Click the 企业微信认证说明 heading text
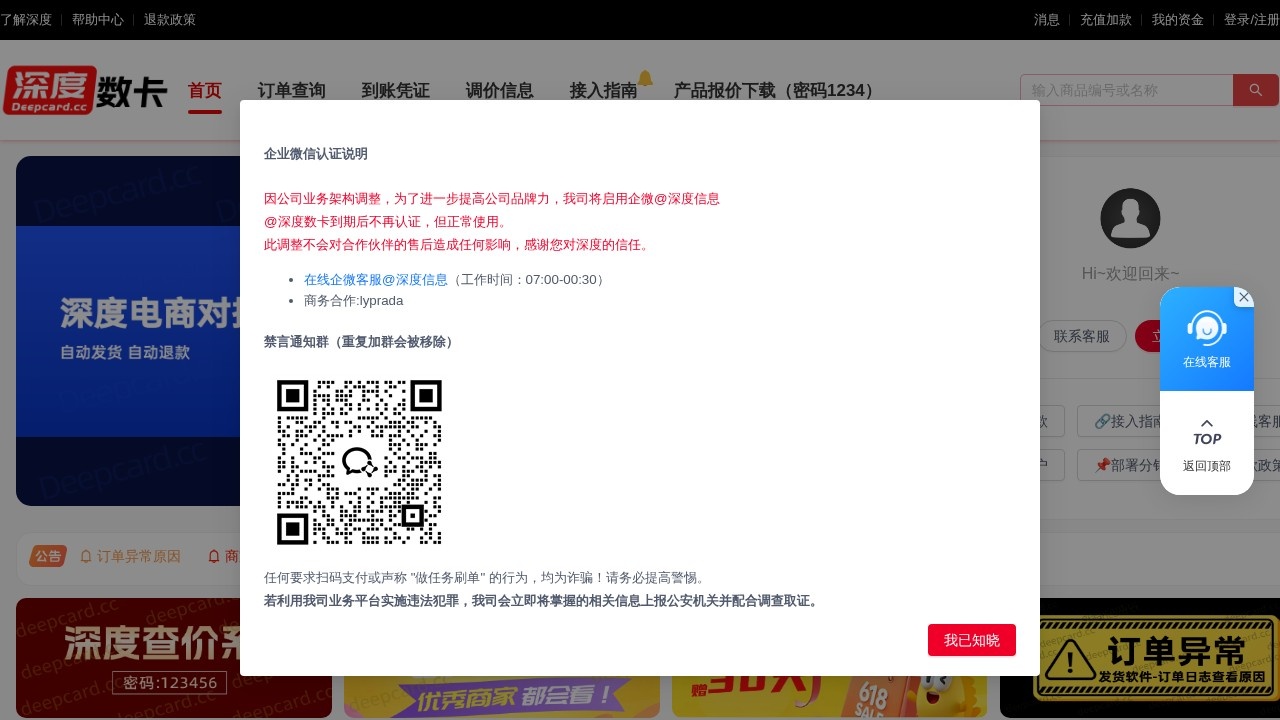 [316, 154]
